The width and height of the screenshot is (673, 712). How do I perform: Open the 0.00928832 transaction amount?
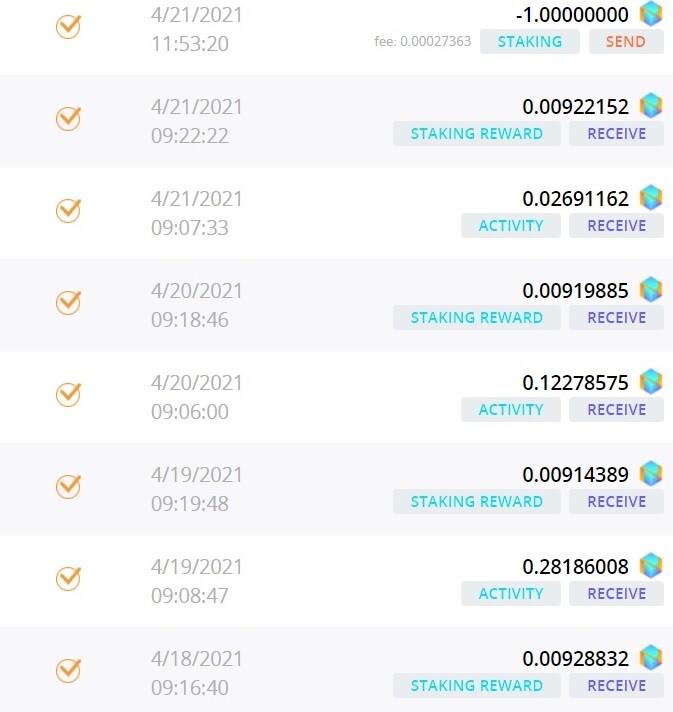pos(575,658)
